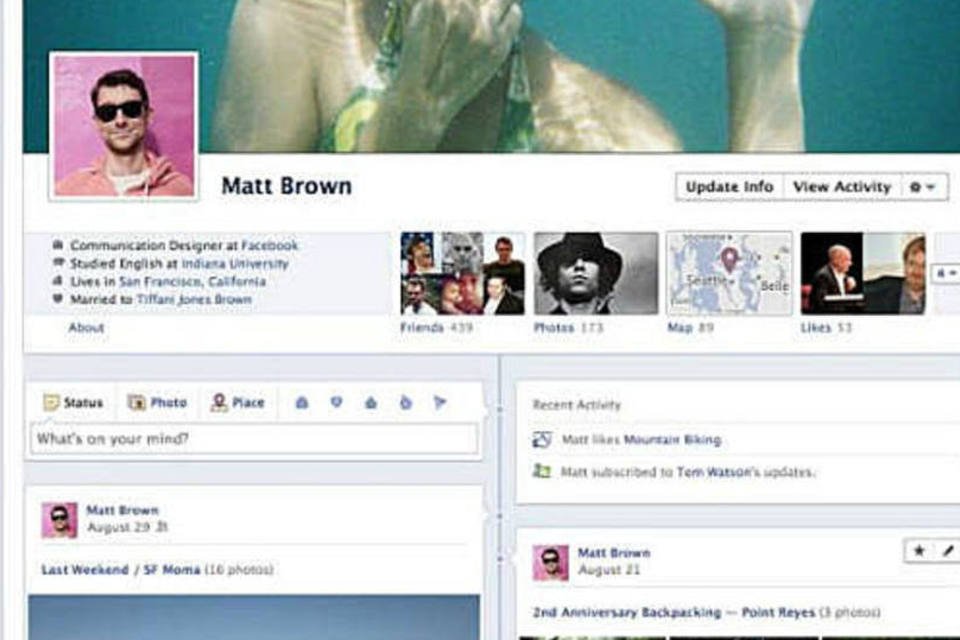Select the Place tab in the composer
960x640 pixels.
tap(238, 402)
